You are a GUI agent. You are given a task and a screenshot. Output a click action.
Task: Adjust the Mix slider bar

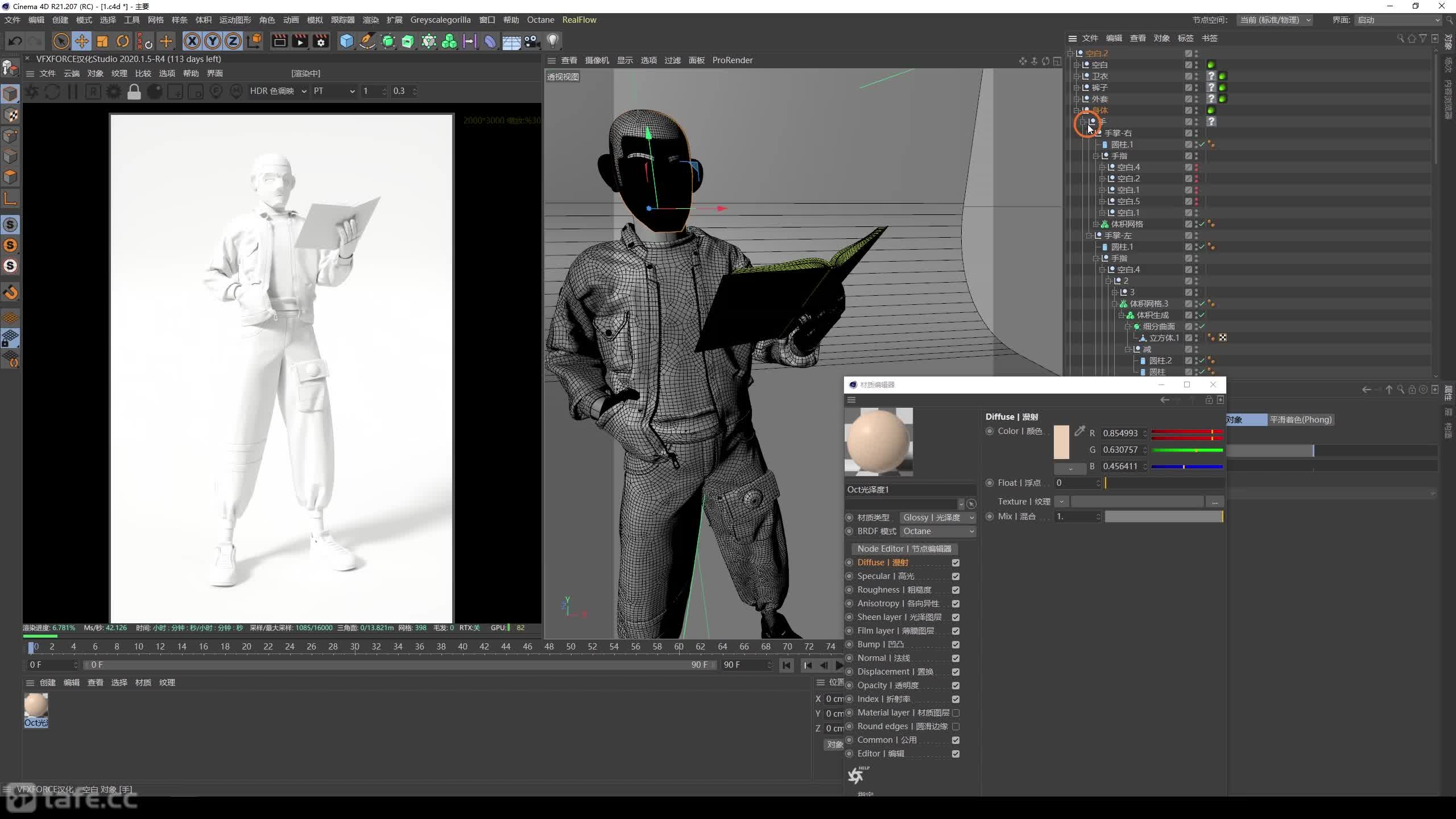click(1164, 516)
